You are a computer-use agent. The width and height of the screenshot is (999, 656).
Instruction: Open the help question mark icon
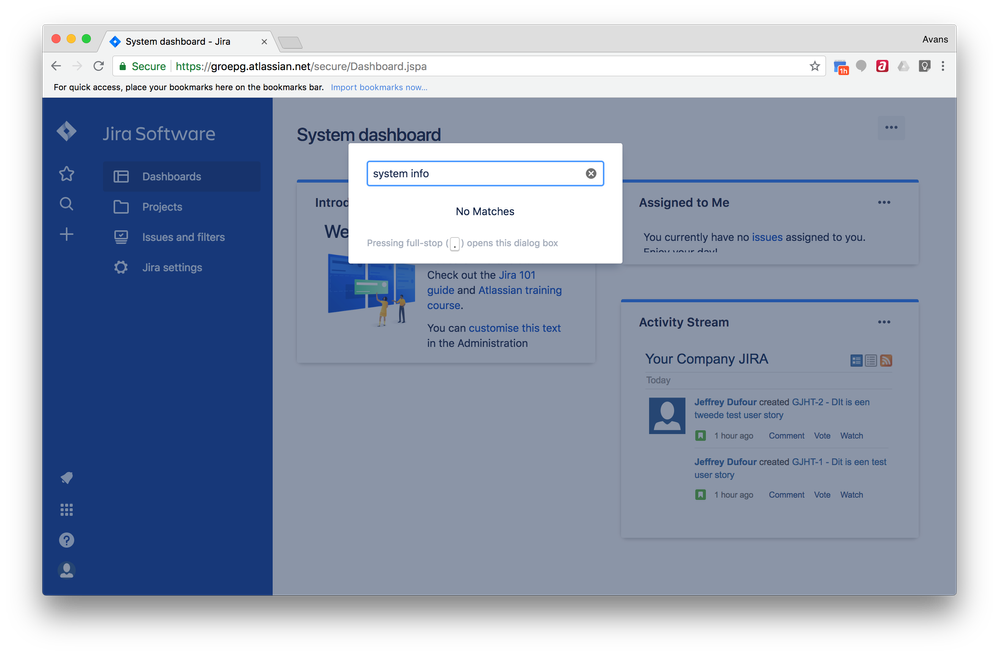66,540
